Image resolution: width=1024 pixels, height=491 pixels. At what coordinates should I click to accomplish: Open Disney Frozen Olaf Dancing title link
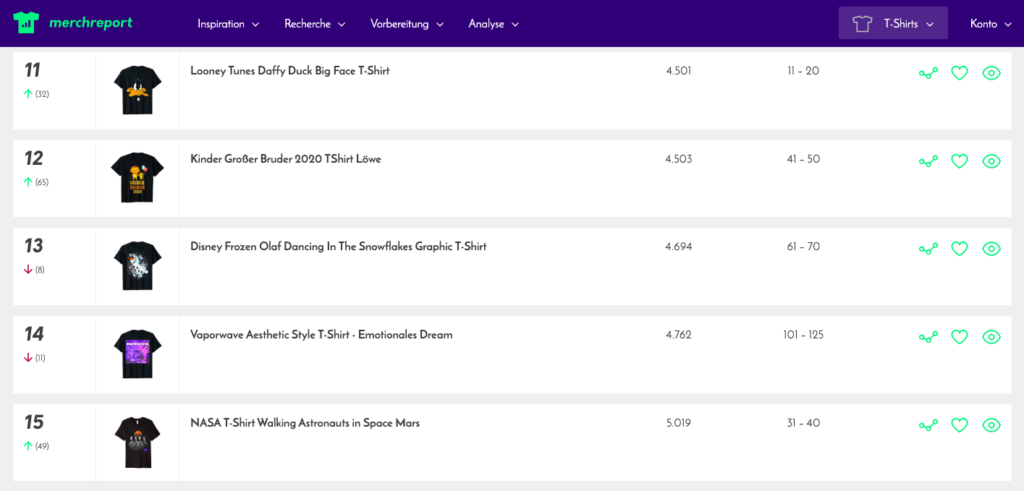coord(338,246)
